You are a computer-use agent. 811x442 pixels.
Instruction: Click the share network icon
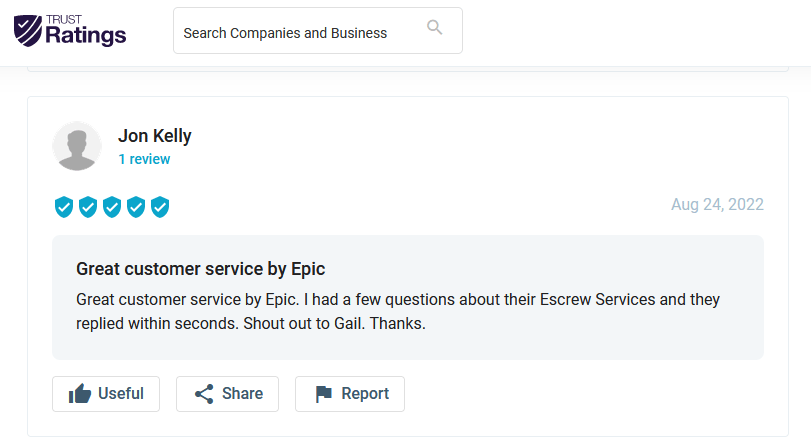pyautogui.click(x=204, y=394)
